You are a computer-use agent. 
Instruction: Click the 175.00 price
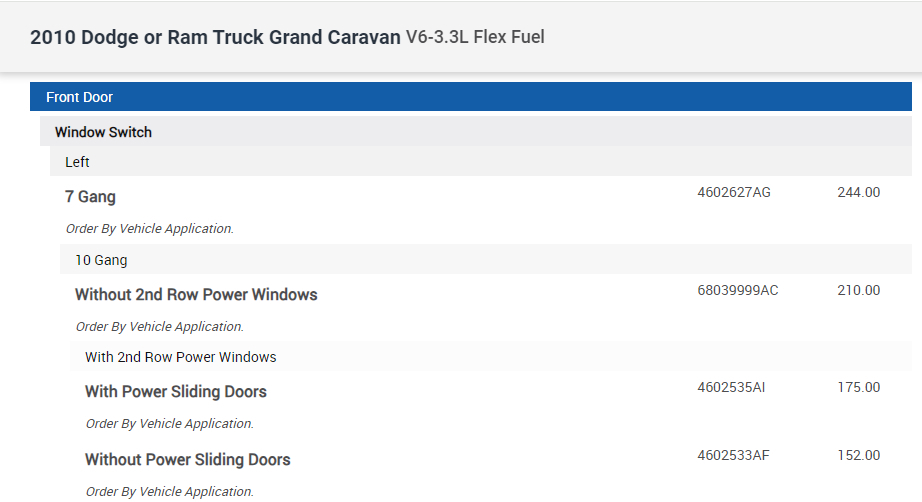[x=858, y=388]
